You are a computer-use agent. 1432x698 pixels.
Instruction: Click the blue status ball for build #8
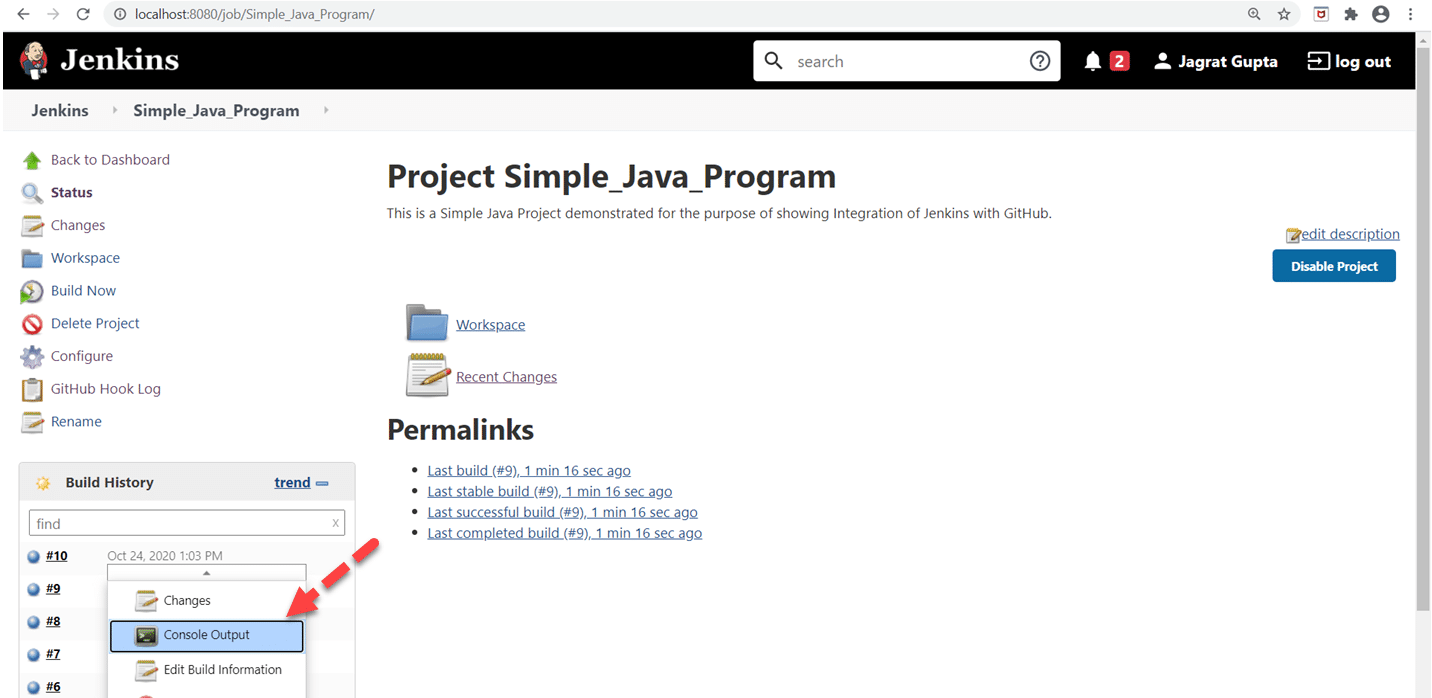[x=33, y=622]
